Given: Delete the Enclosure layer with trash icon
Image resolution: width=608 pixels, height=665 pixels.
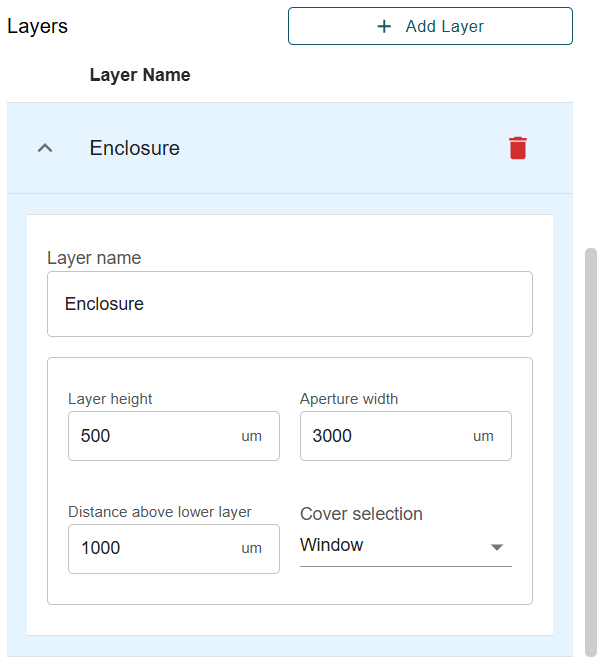Looking at the screenshot, I should coord(517,148).
